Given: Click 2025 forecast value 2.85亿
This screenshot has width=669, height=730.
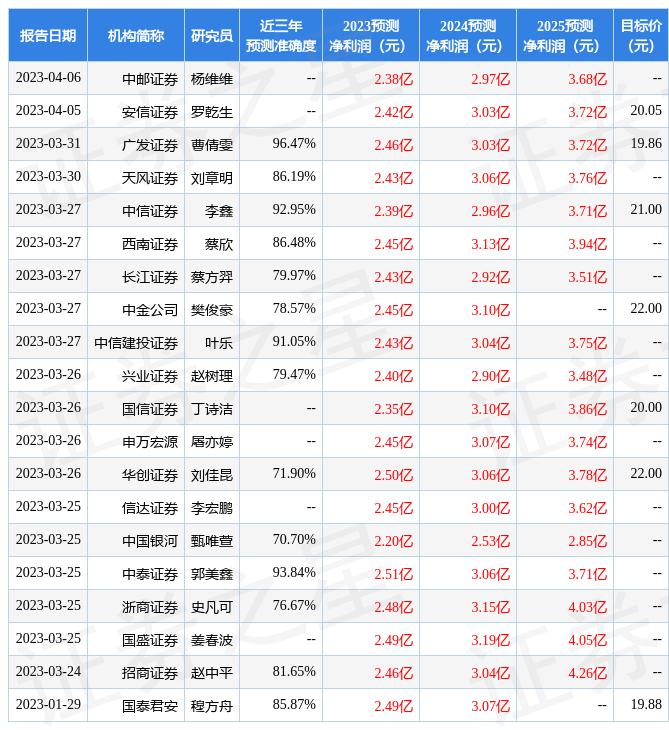Looking at the screenshot, I should tap(587, 541).
